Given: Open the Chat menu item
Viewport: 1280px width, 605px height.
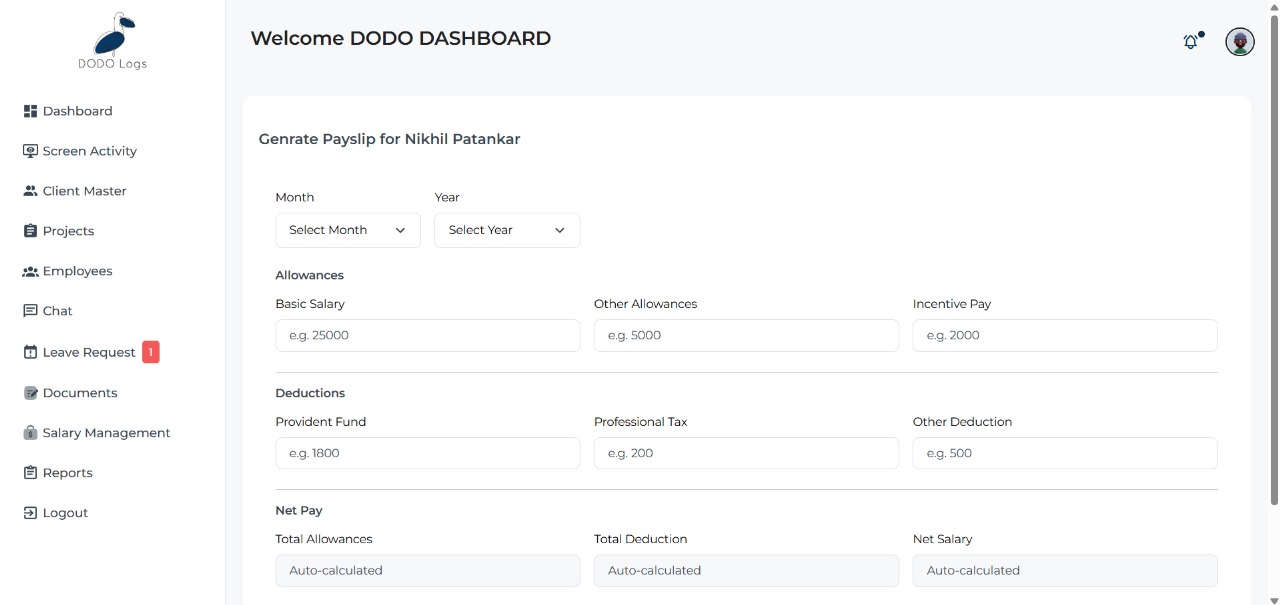Looking at the screenshot, I should point(57,311).
